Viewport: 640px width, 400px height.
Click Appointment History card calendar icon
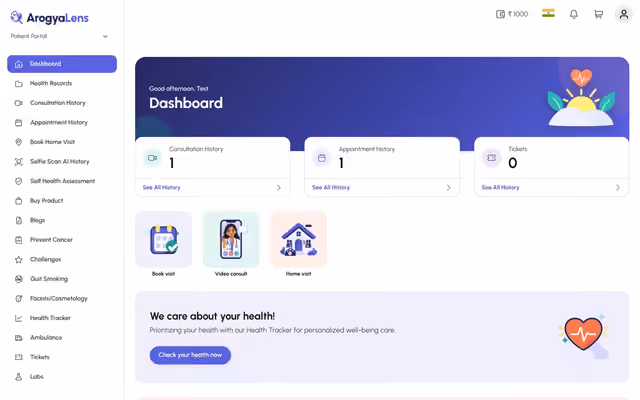[x=322, y=158]
